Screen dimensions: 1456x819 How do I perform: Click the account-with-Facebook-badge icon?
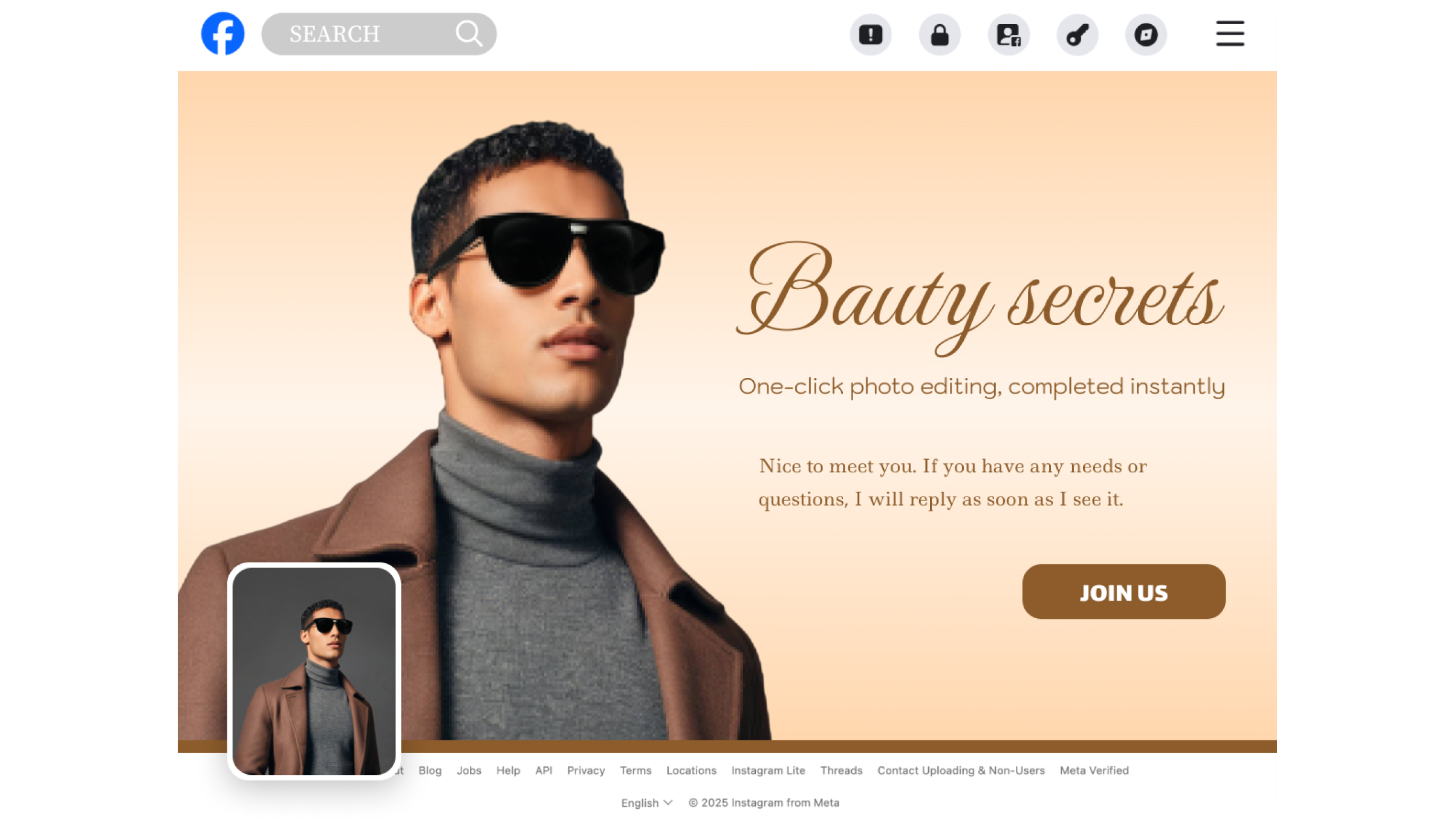[1009, 35]
